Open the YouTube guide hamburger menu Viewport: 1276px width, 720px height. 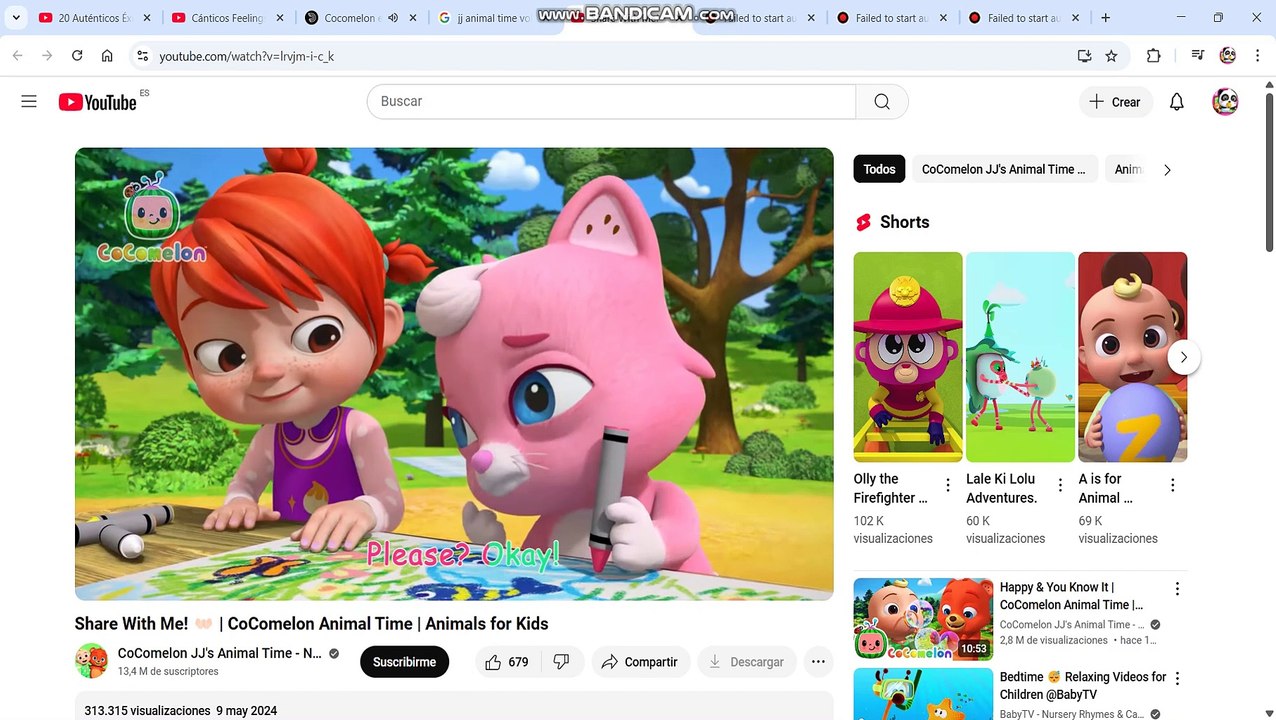click(29, 101)
